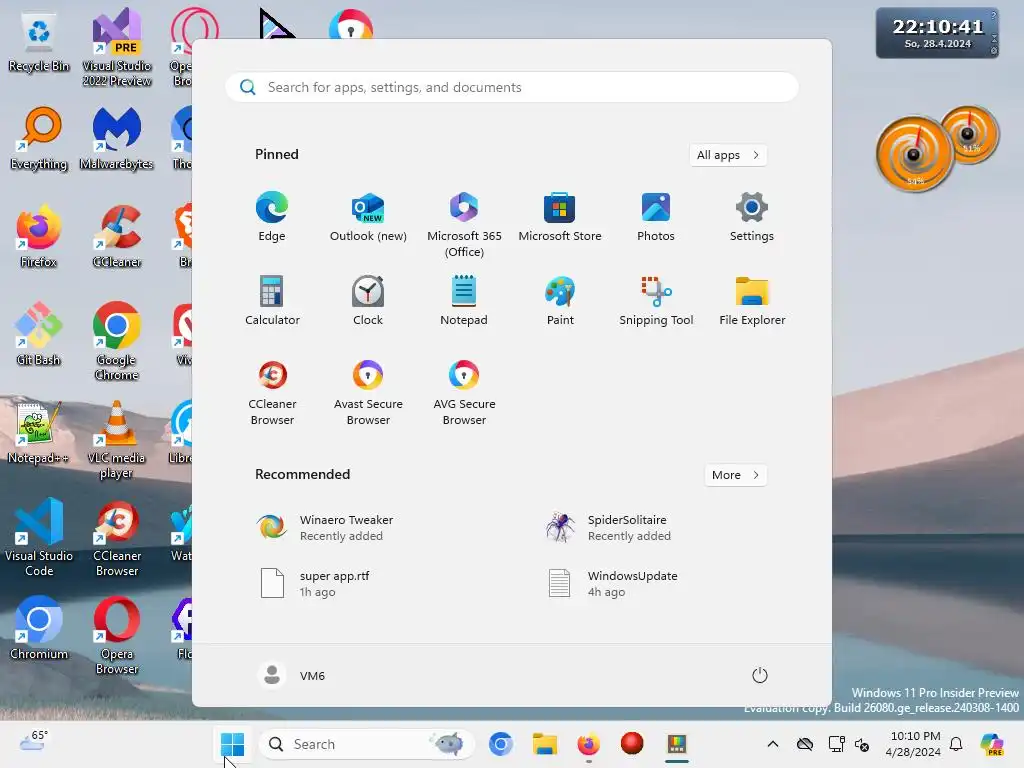Viewport: 1024px width, 768px height.
Task: Select the Git Bash desktop shortcut
Action: click(x=39, y=334)
